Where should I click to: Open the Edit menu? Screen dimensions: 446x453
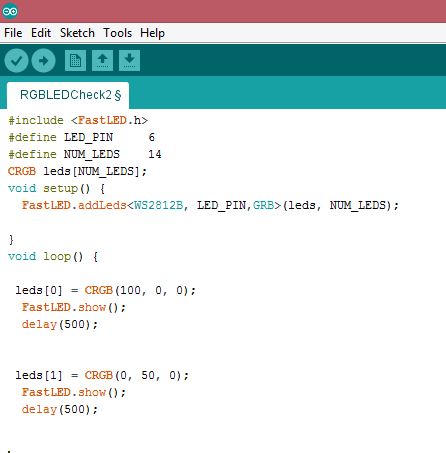(41, 33)
